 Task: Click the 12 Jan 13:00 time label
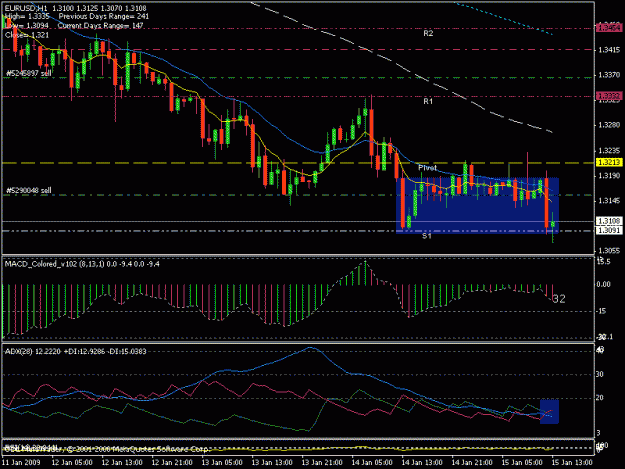(x=122, y=462)
